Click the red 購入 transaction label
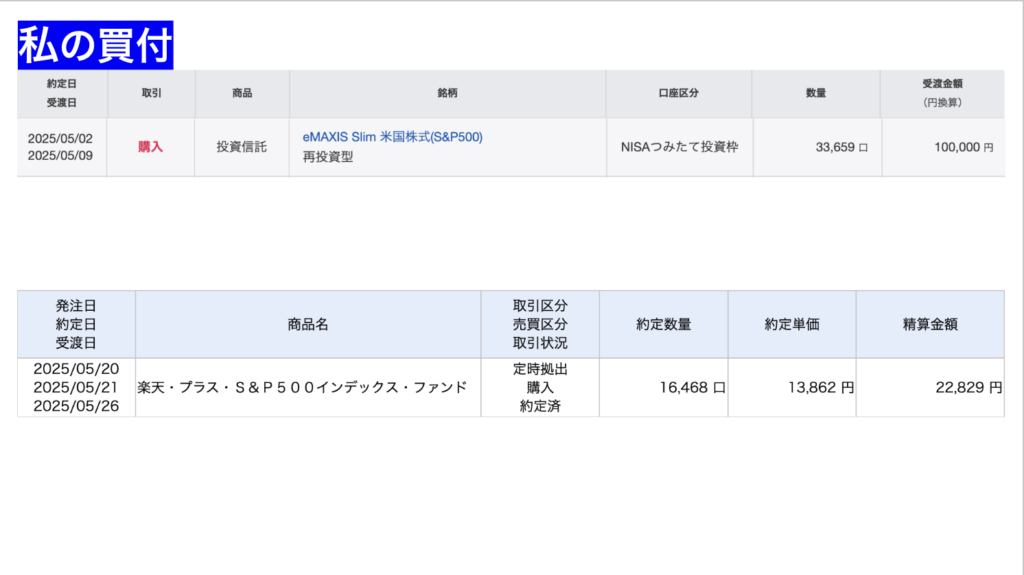Screen dimensions: 1024x575 pyautogui.click(x=150, y=147)
